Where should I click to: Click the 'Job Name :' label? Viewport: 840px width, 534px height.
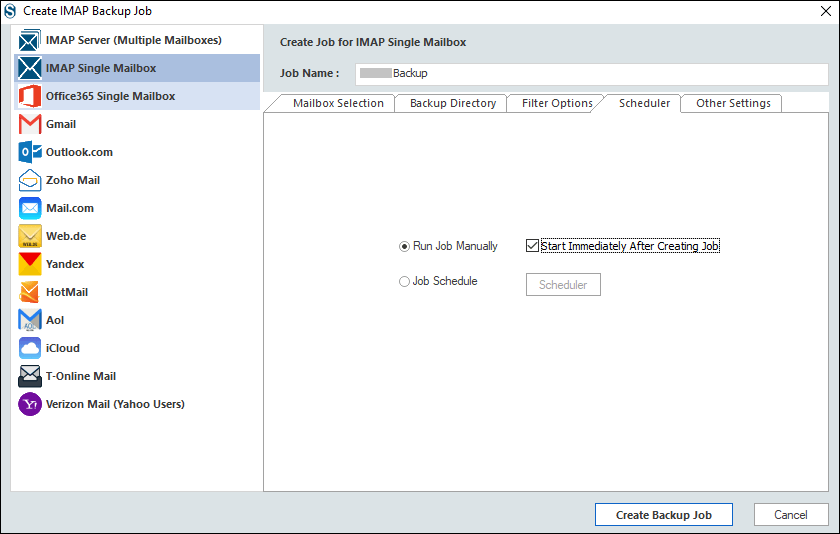click(x=310, y=73)
